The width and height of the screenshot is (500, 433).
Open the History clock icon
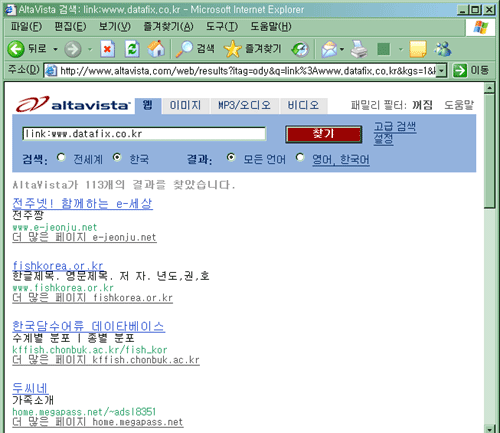click(300, 49)
